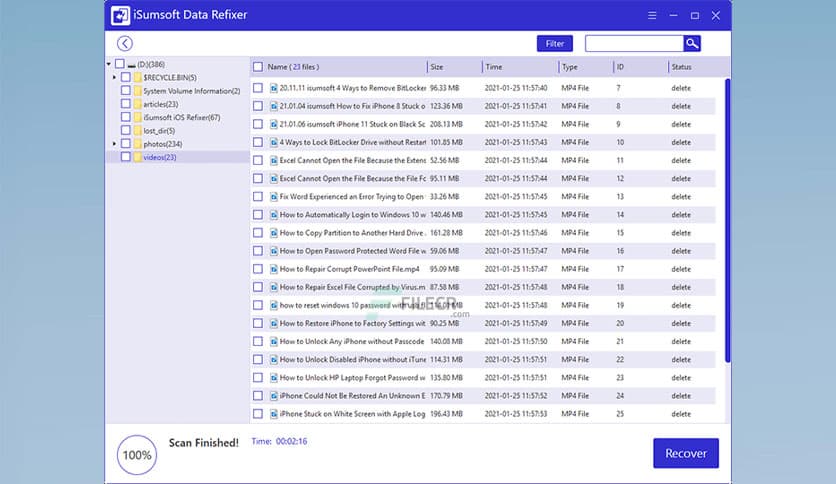Collapse the D: drive tree node
The width and height of the screenshot is (836, 484).
pos(109,64)
